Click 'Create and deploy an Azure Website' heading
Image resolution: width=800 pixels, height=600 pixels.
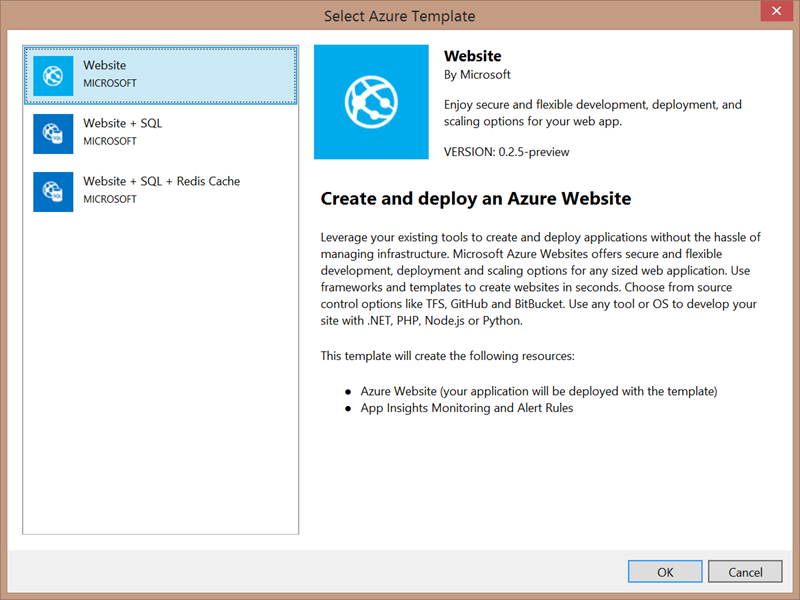(x=476, y=198)
